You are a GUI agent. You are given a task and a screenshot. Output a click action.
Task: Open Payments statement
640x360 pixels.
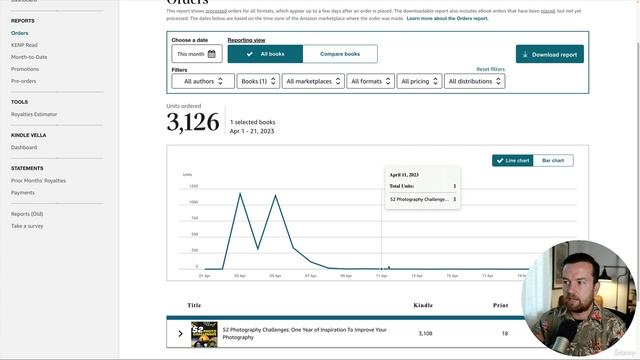22,193
